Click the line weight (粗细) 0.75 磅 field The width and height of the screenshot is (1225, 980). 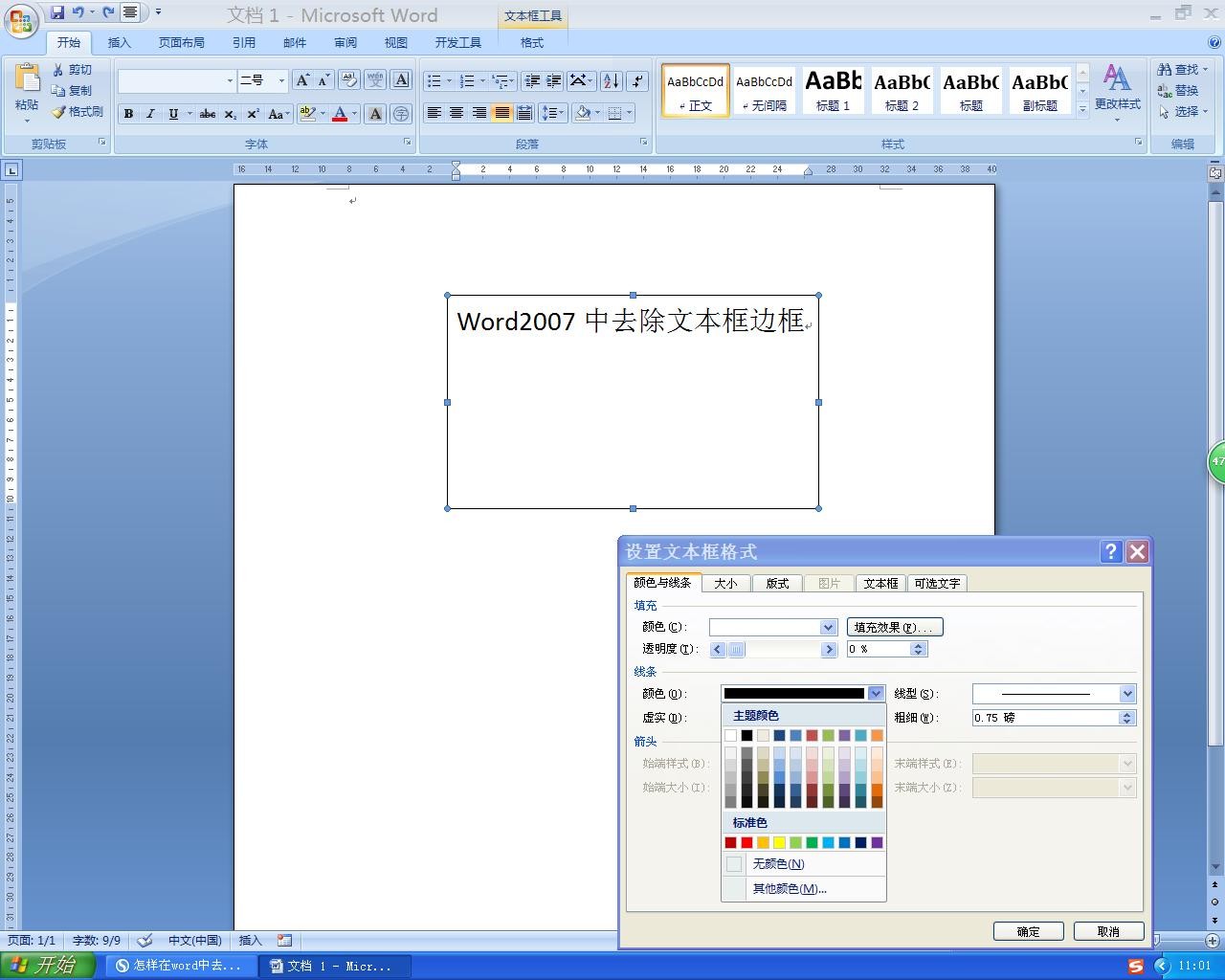pyautogui.click(x=1046, y=718)
